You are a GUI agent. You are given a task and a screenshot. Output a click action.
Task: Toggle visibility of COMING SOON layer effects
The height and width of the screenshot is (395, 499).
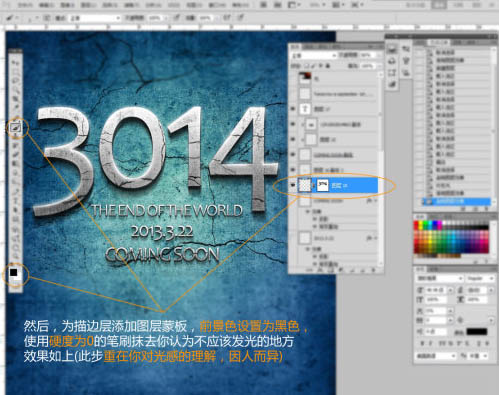point(308,211)
